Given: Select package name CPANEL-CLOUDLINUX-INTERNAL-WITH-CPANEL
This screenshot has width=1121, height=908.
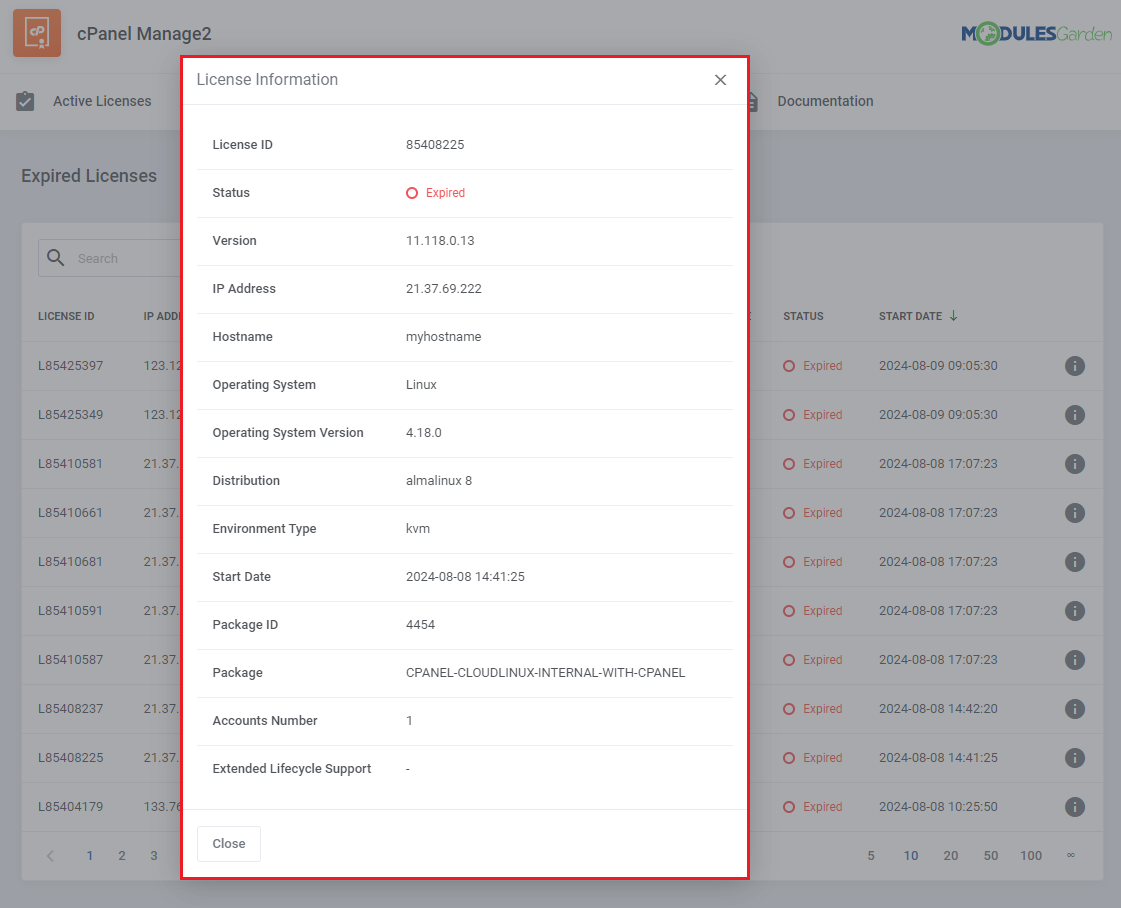Looking at the screenshot, I should coord(545,673).
